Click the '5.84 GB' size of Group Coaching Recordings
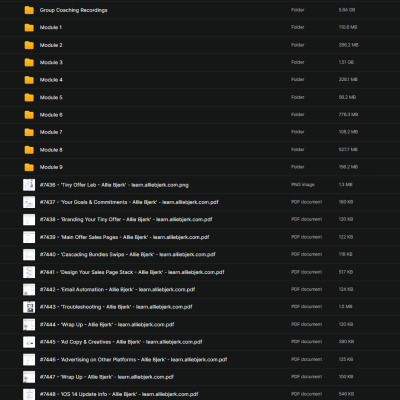The image size is (400, 400). pos(347,10)
